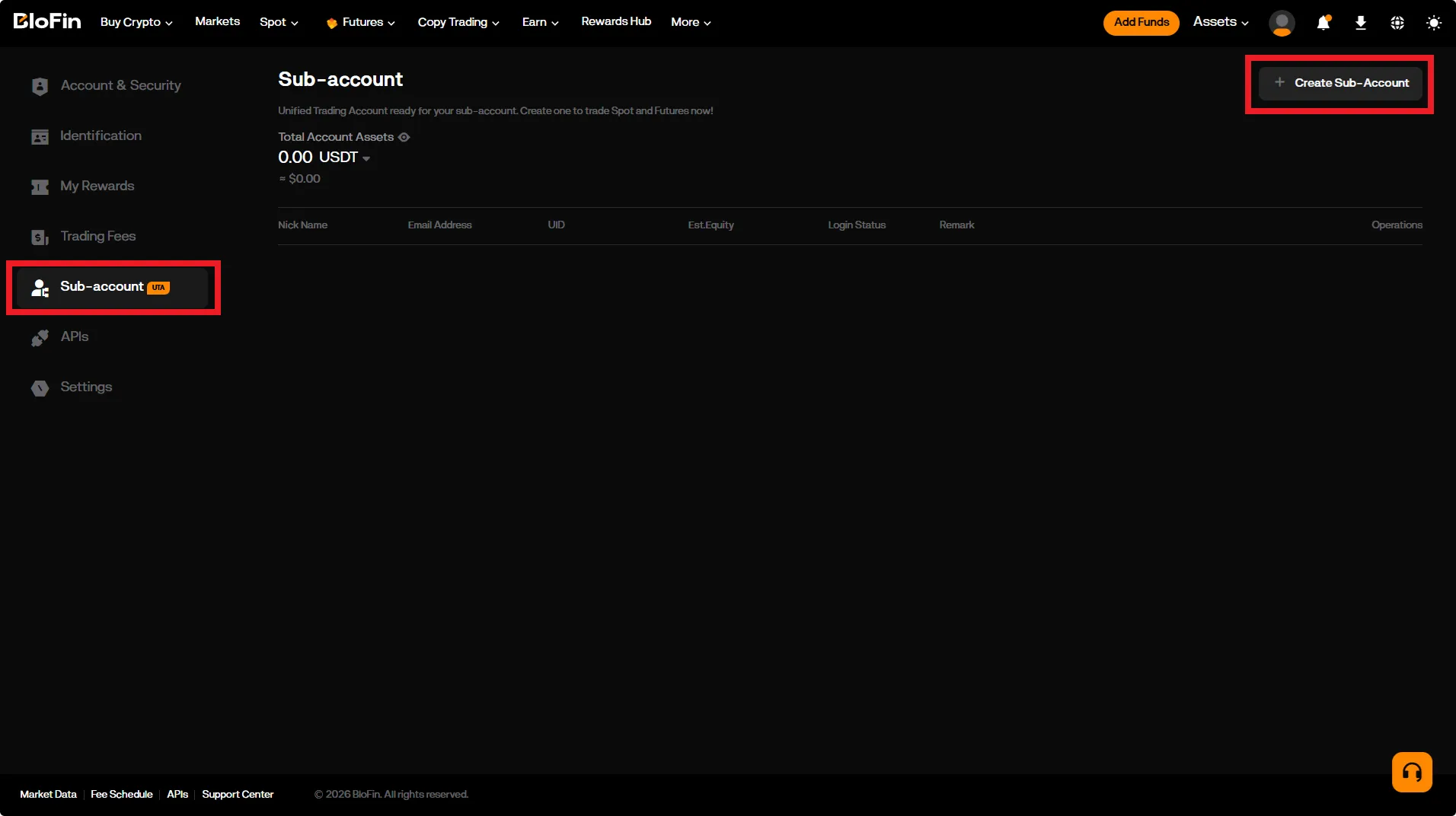Open Account & Security in the sidebar
Viewport: 1456px width, 816px height.
(112, 86)
